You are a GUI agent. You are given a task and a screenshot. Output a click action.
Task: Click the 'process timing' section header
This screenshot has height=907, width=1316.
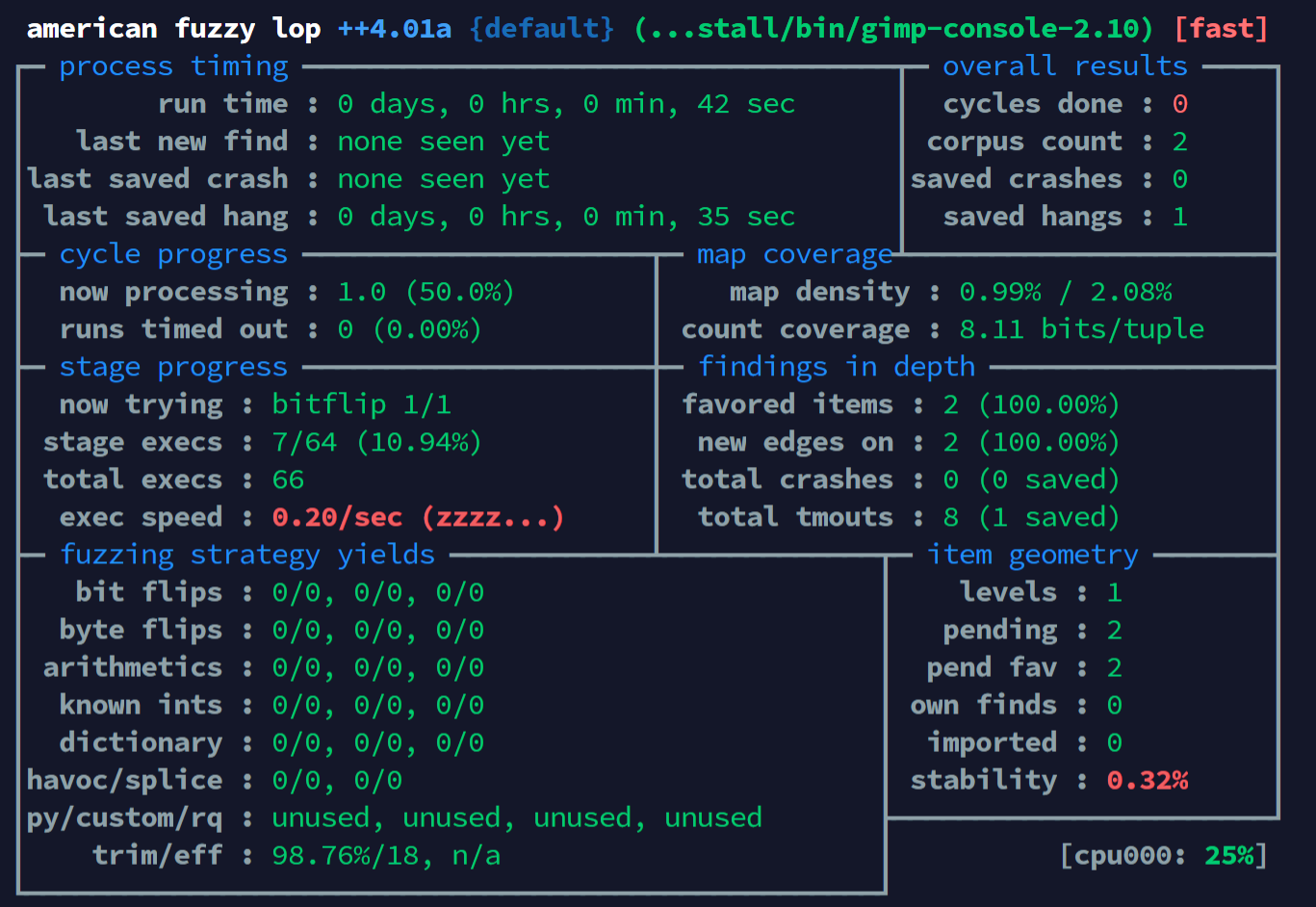point(173,66)
